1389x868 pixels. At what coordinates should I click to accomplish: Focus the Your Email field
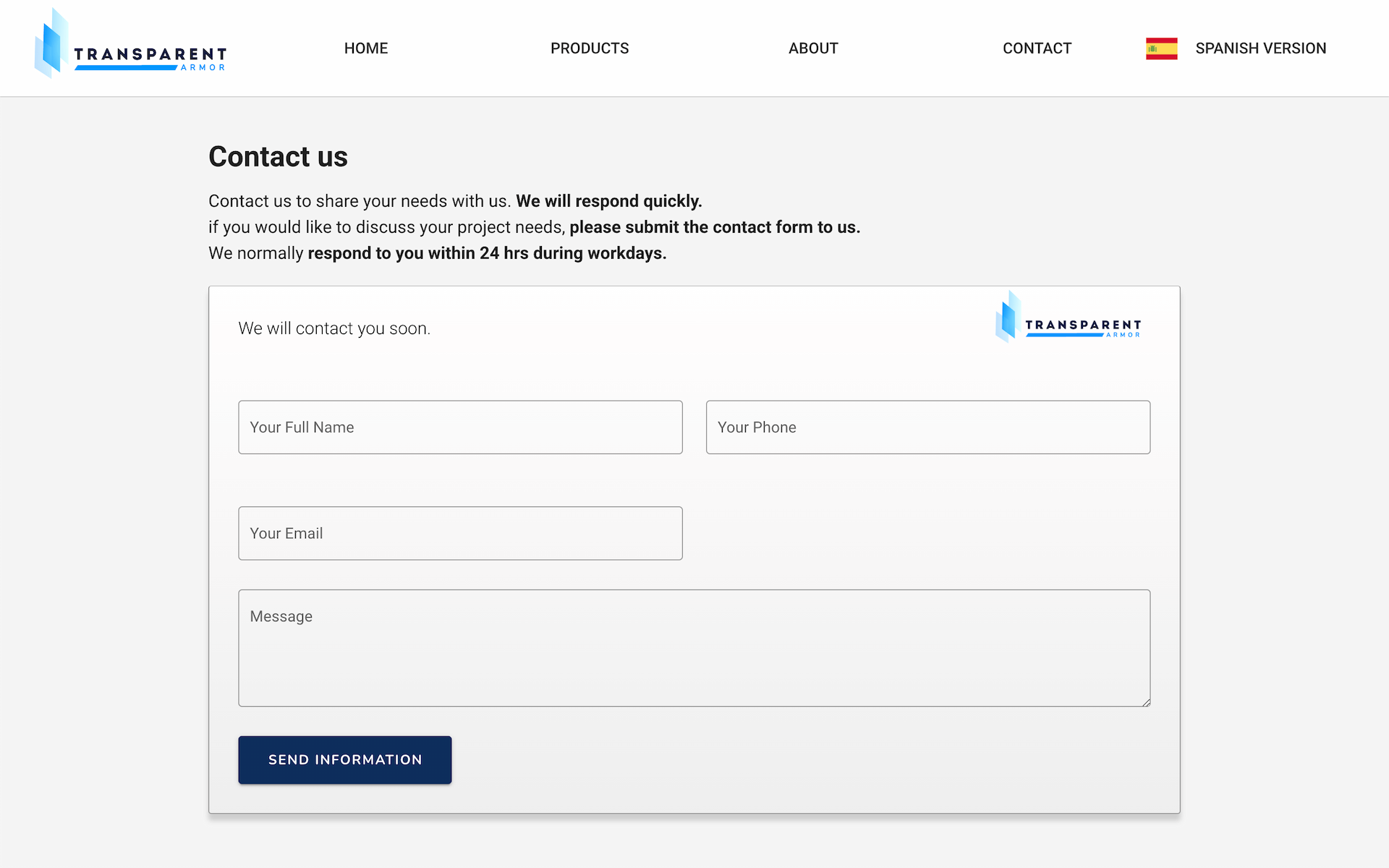pyautogui.click(x=460, y=533)
